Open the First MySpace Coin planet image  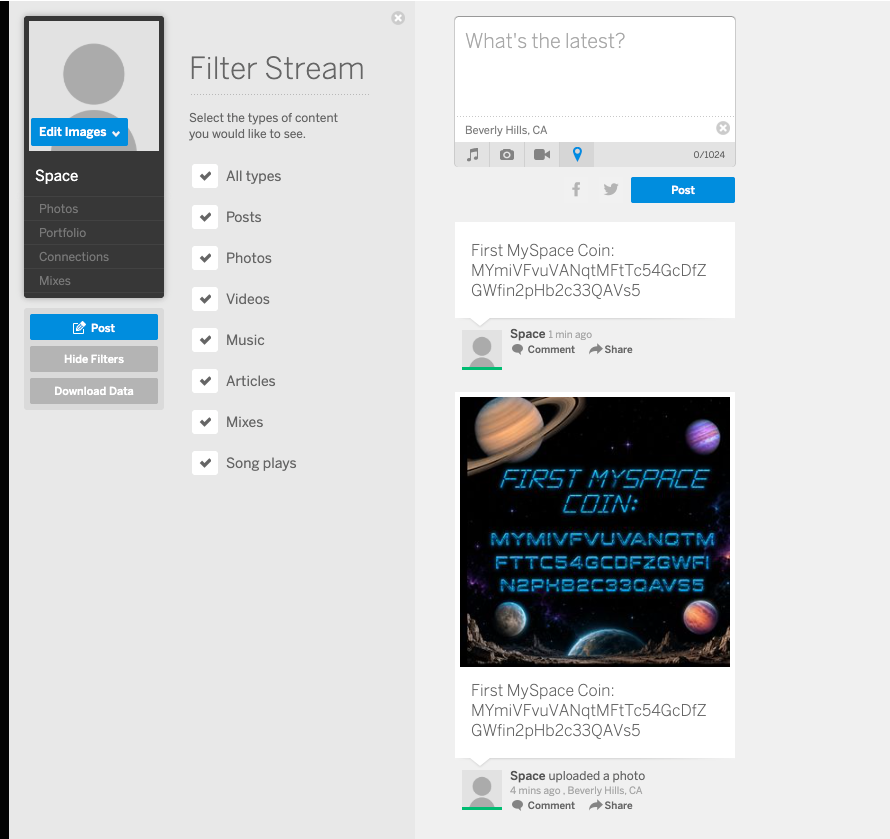[x=595, y=532]
